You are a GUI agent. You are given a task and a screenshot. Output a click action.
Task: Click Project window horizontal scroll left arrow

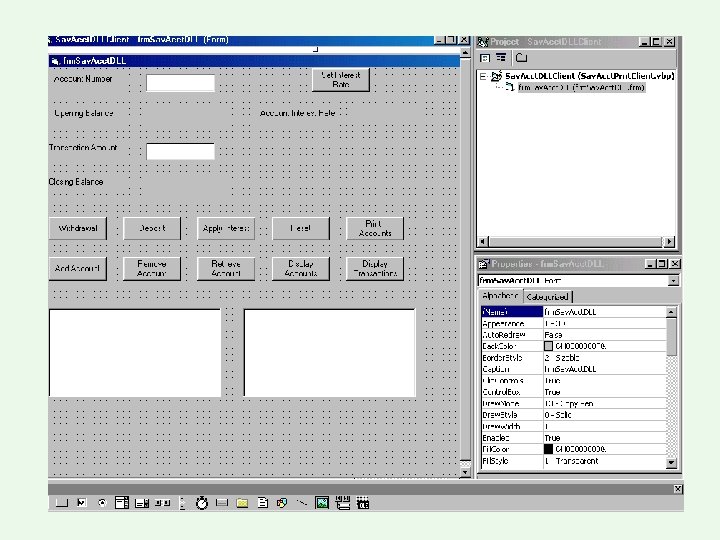point(483,241)
